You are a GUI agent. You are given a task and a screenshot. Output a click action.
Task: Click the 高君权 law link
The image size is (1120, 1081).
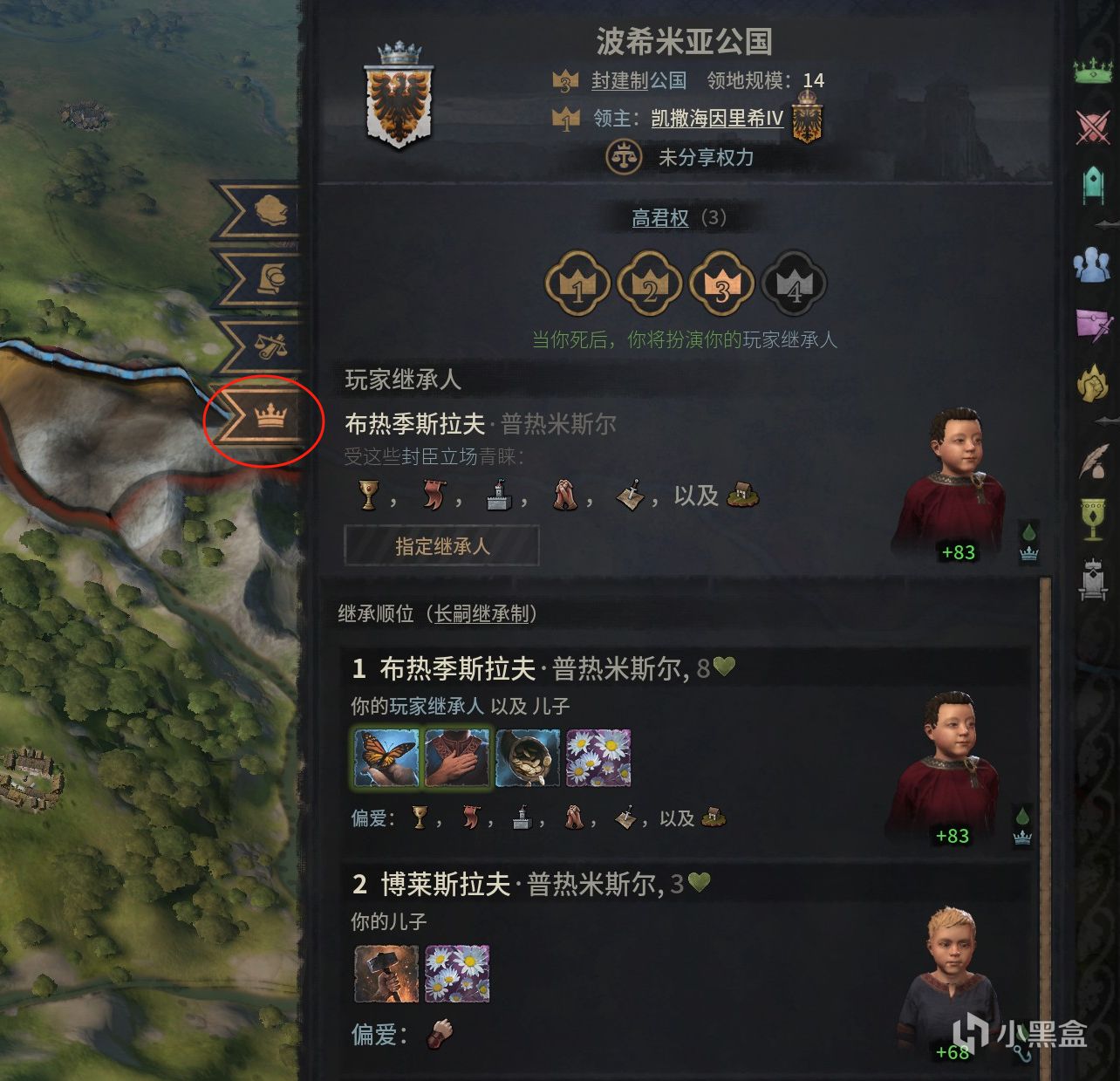click(660, 218)
